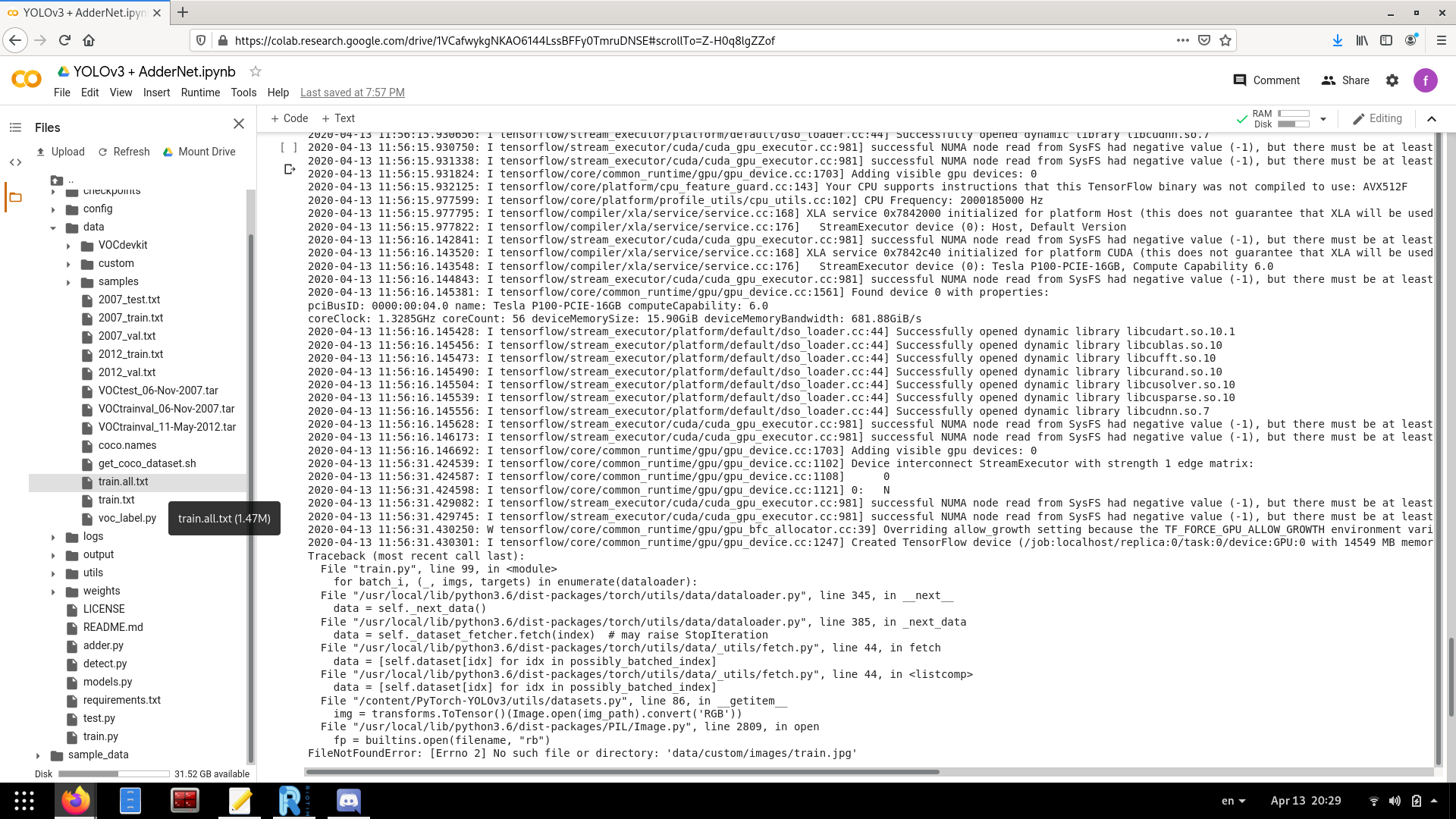Click the go-to-parent-folder icon in Files
The width and height of the screenshot is (1456, 819).
coord(58,180)
